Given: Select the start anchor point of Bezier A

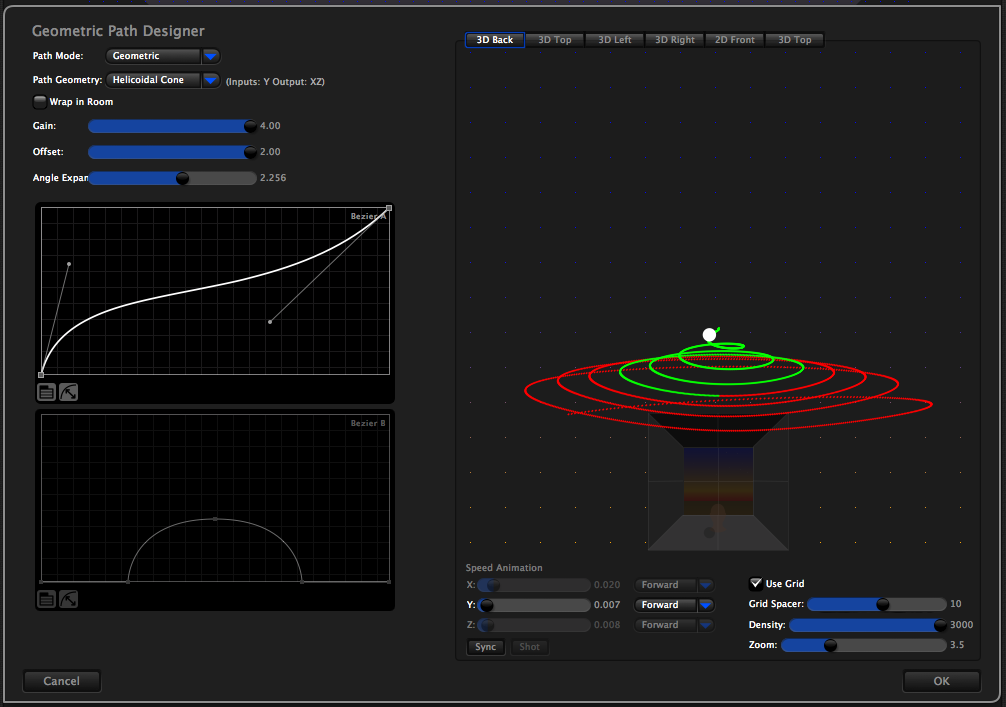Looking at the screenshot, I should 41,375.
